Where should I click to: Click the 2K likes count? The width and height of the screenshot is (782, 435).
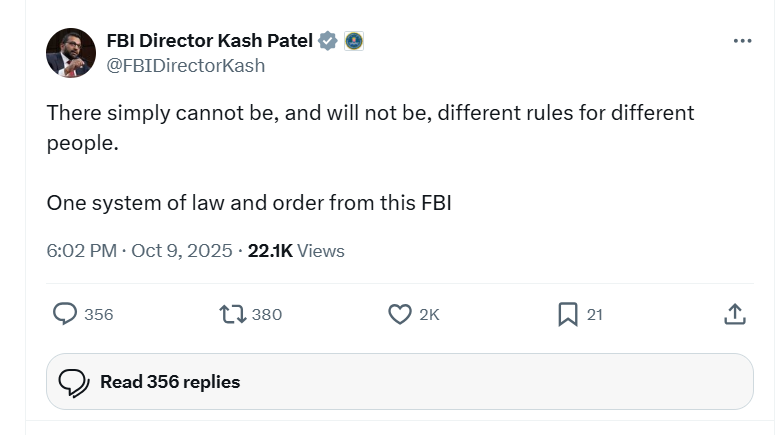tap(429, 314)
